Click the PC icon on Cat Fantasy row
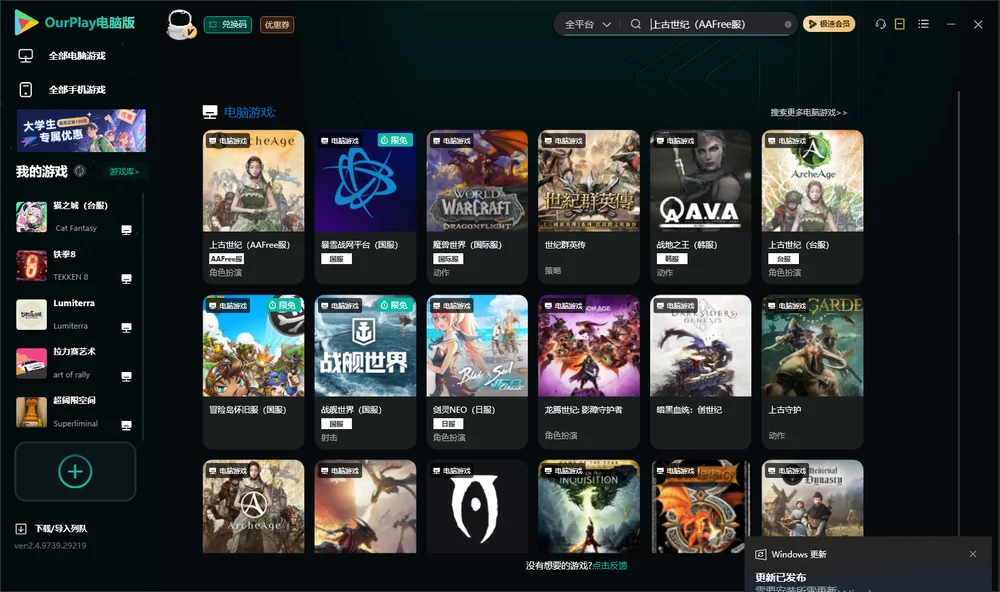Viewport: 1000px width, 592px height. click(126, 230)
